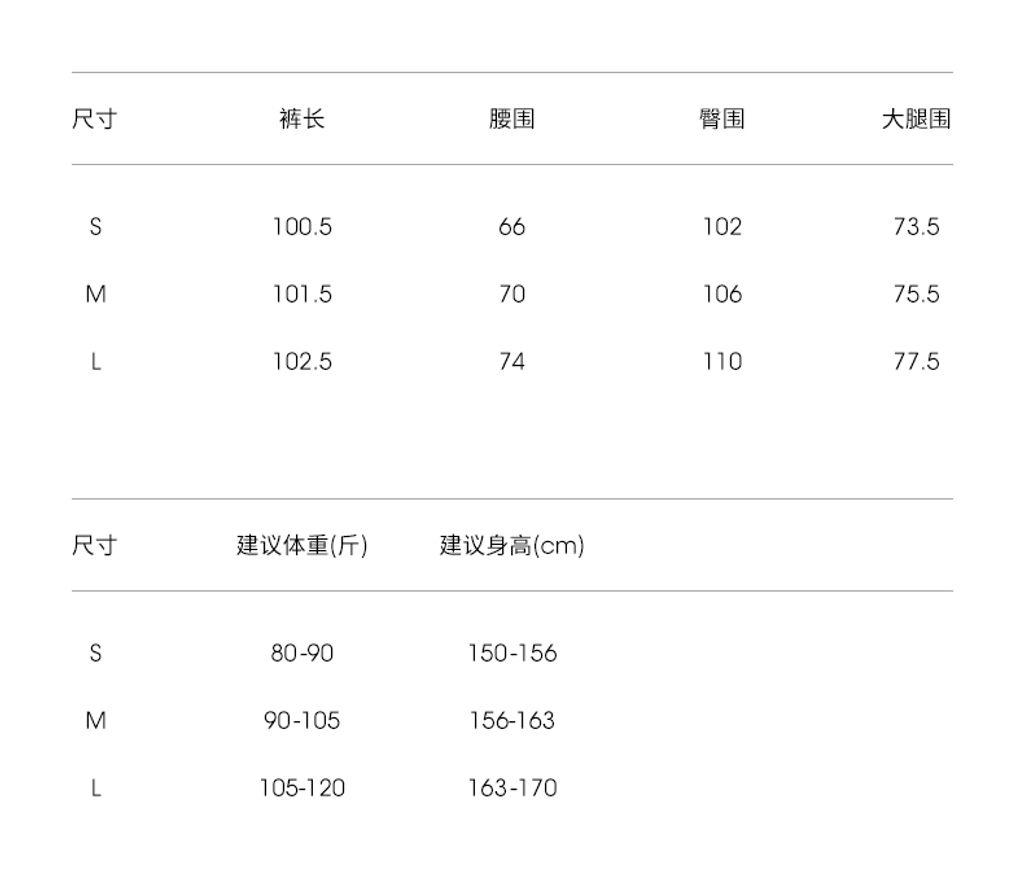Select the 105-120 weight range
The height and width of the screenshot is (879, 1024).
302,788
